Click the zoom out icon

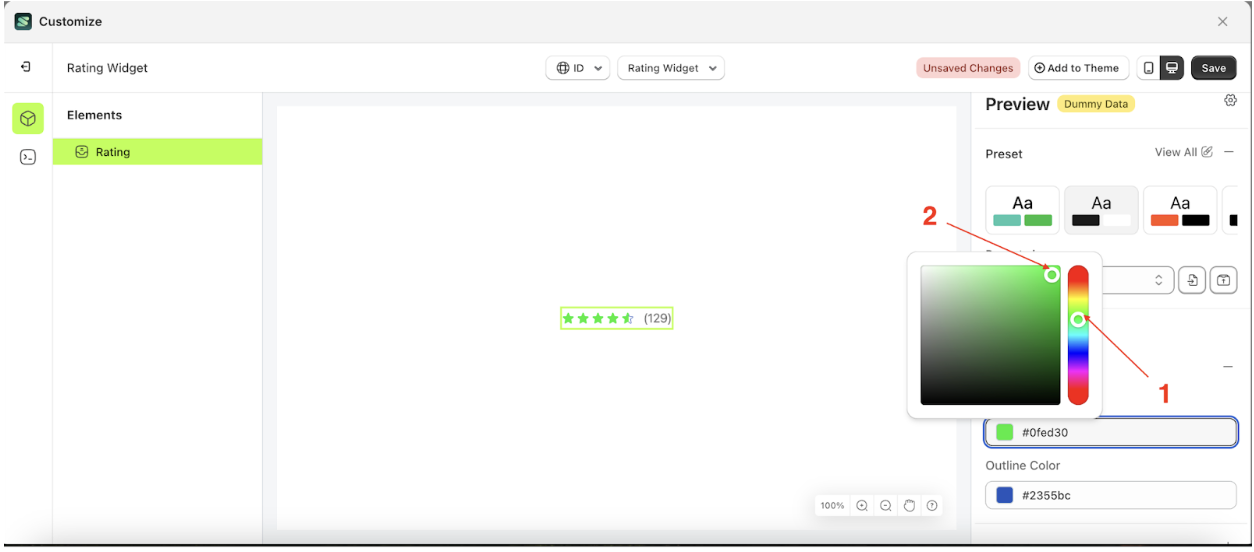click(886, 506)
